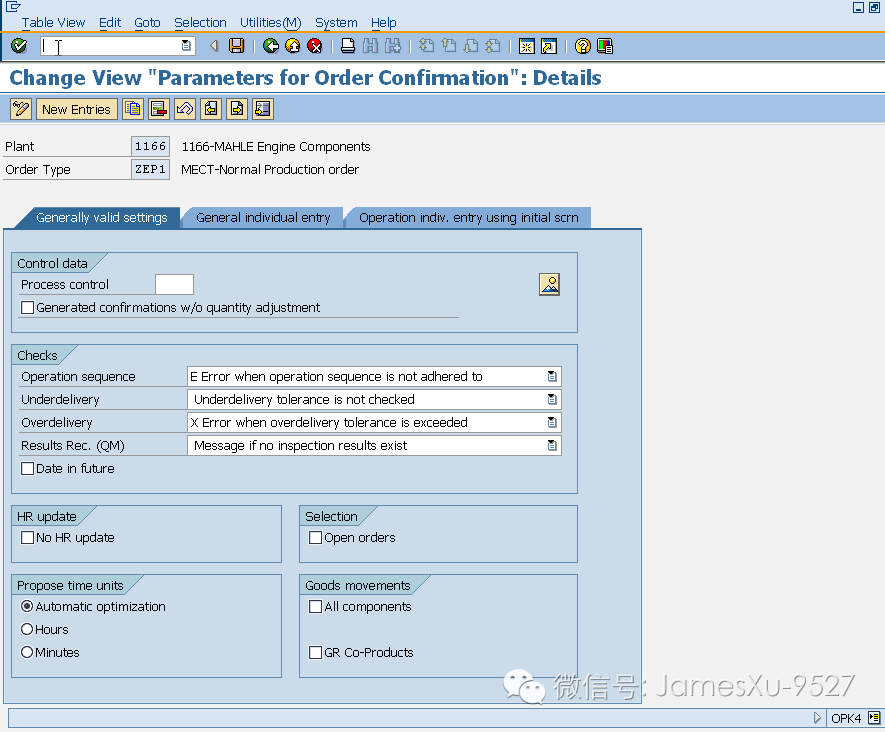Click the Print icon
The width and height of the screenshot is (885, 732).
(348, 46)
